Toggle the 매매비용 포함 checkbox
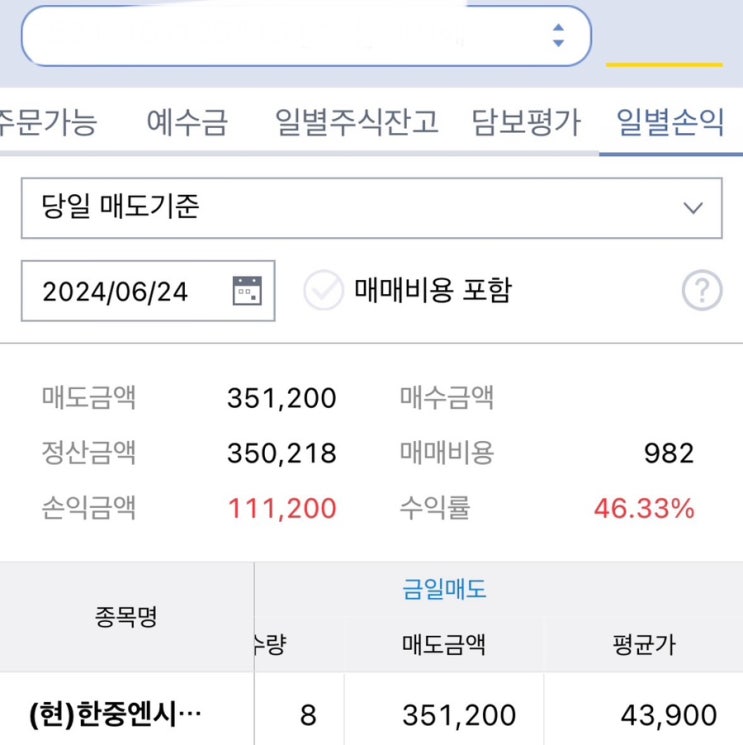 (323, 291)
